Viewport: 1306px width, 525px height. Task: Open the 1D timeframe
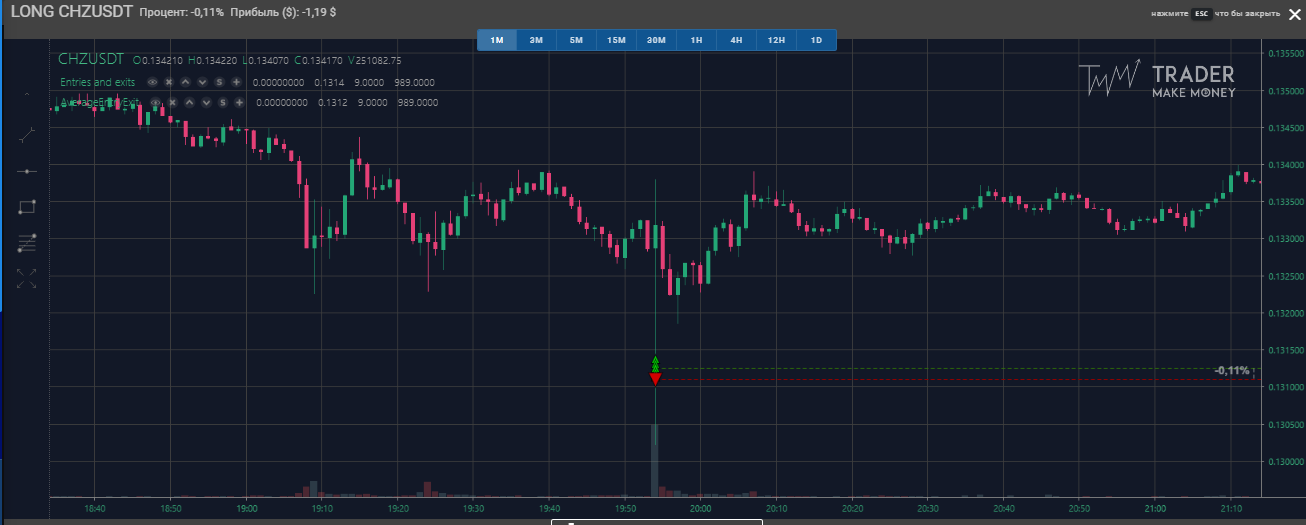pyautogui.click(x=816, y=40)
